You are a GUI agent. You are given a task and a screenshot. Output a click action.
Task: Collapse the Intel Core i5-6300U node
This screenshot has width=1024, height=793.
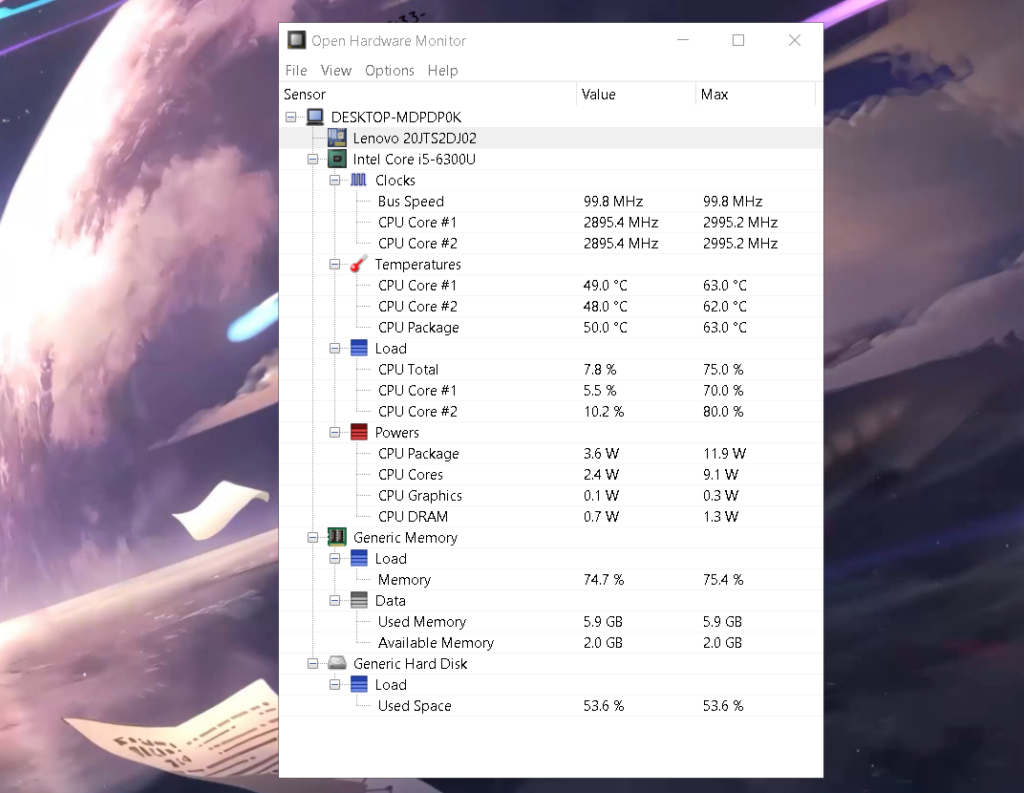[313, 159]
